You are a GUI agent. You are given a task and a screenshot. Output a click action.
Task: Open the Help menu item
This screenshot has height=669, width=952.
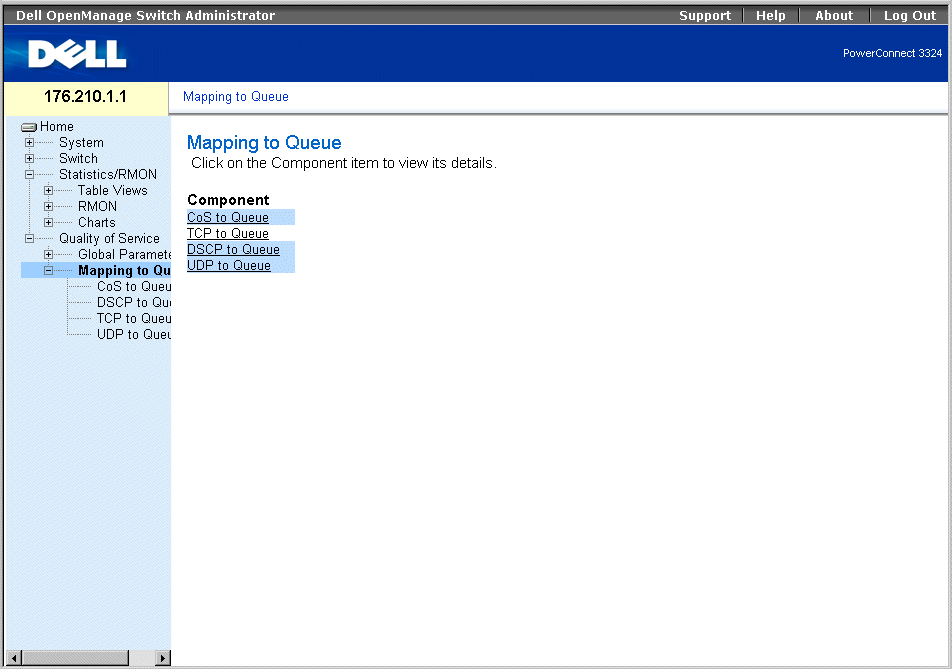770,16
